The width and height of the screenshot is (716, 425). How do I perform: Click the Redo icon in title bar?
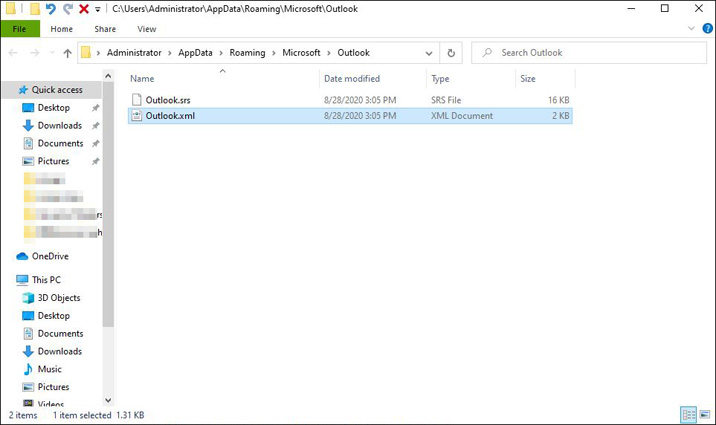[x=68, y=9]
